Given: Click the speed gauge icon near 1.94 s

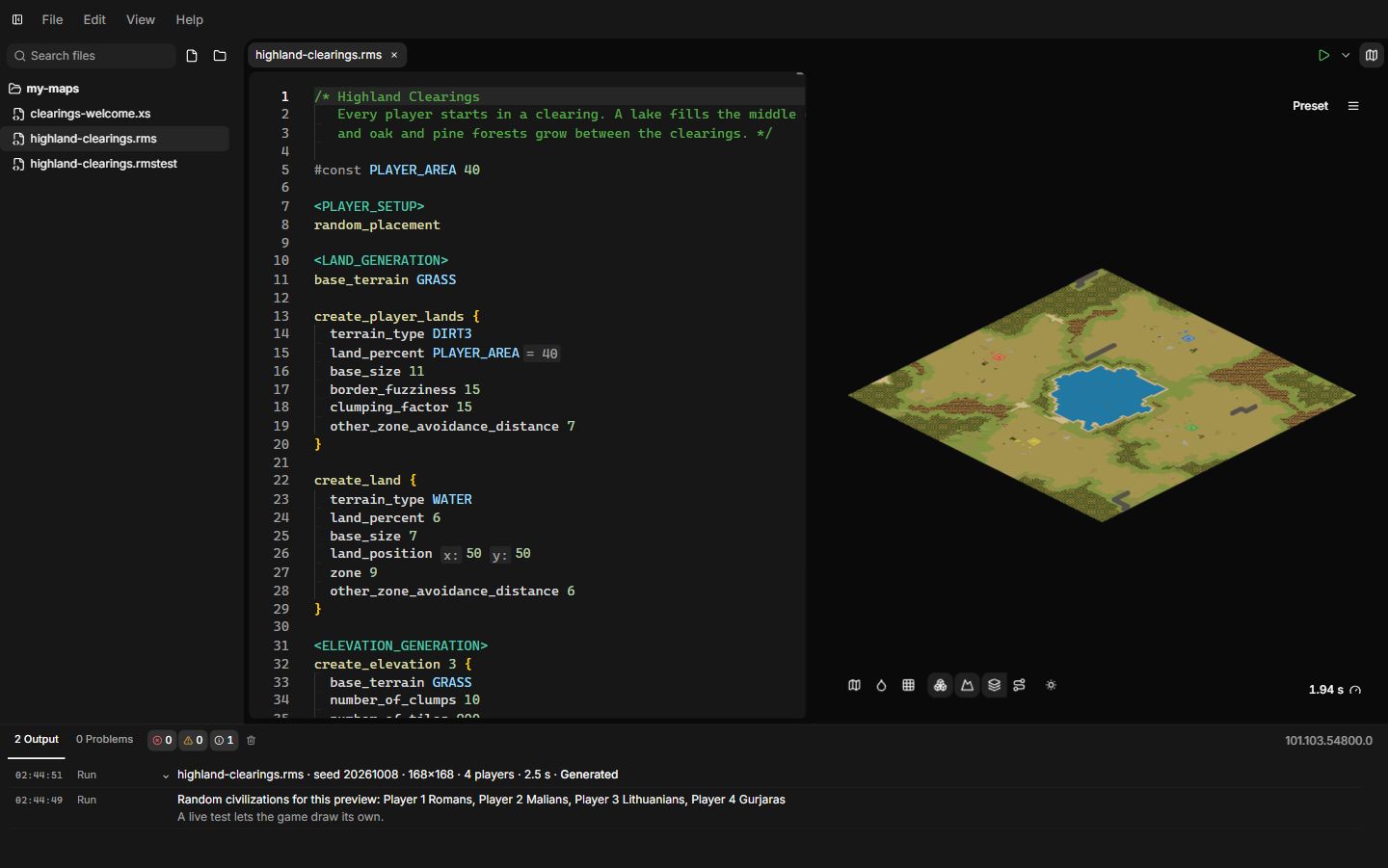Looking at the screenshot, I should click(1355, 690).
